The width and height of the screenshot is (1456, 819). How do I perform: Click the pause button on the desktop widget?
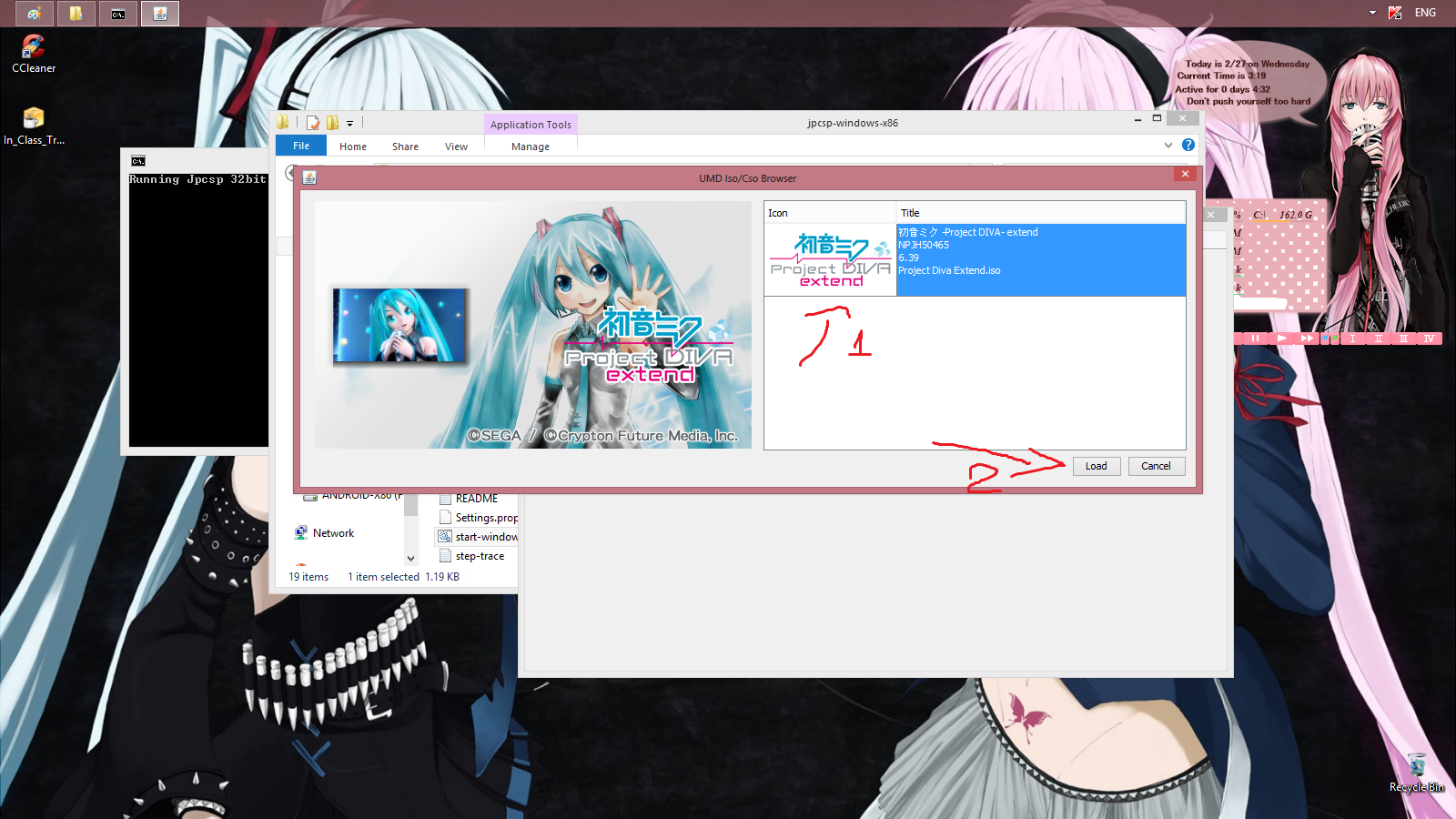[1255, 339]
